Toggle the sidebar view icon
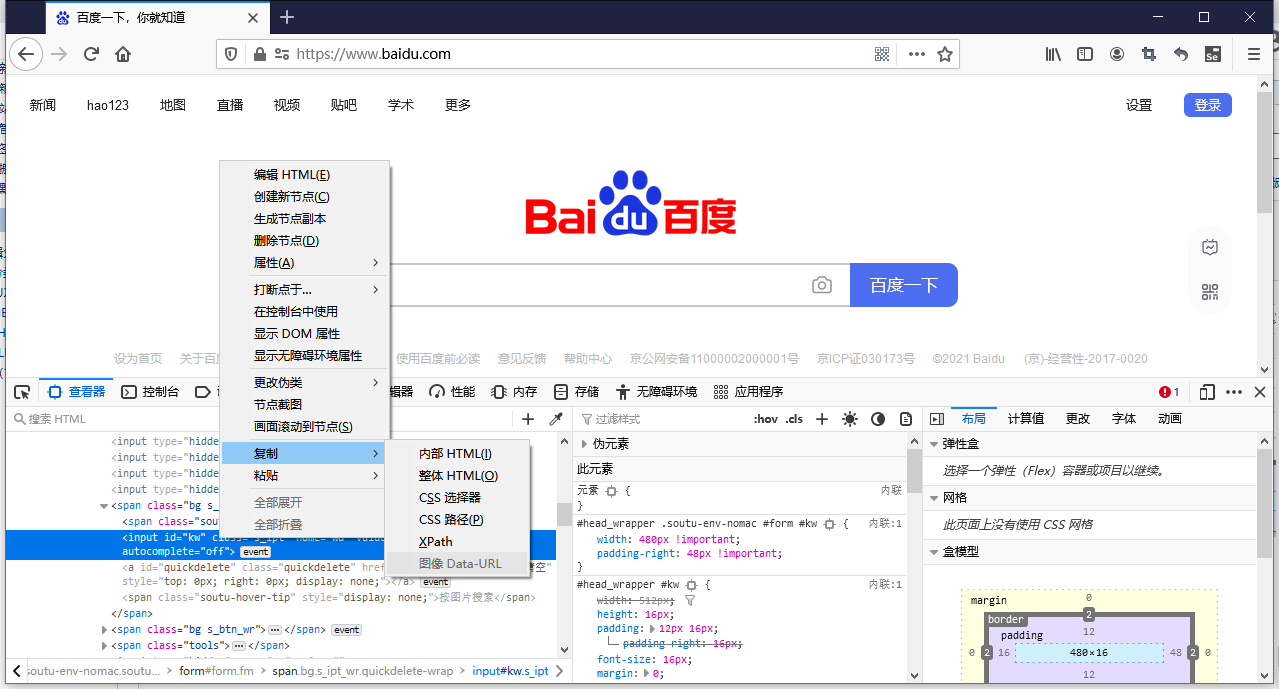 tap(1085, 54)
